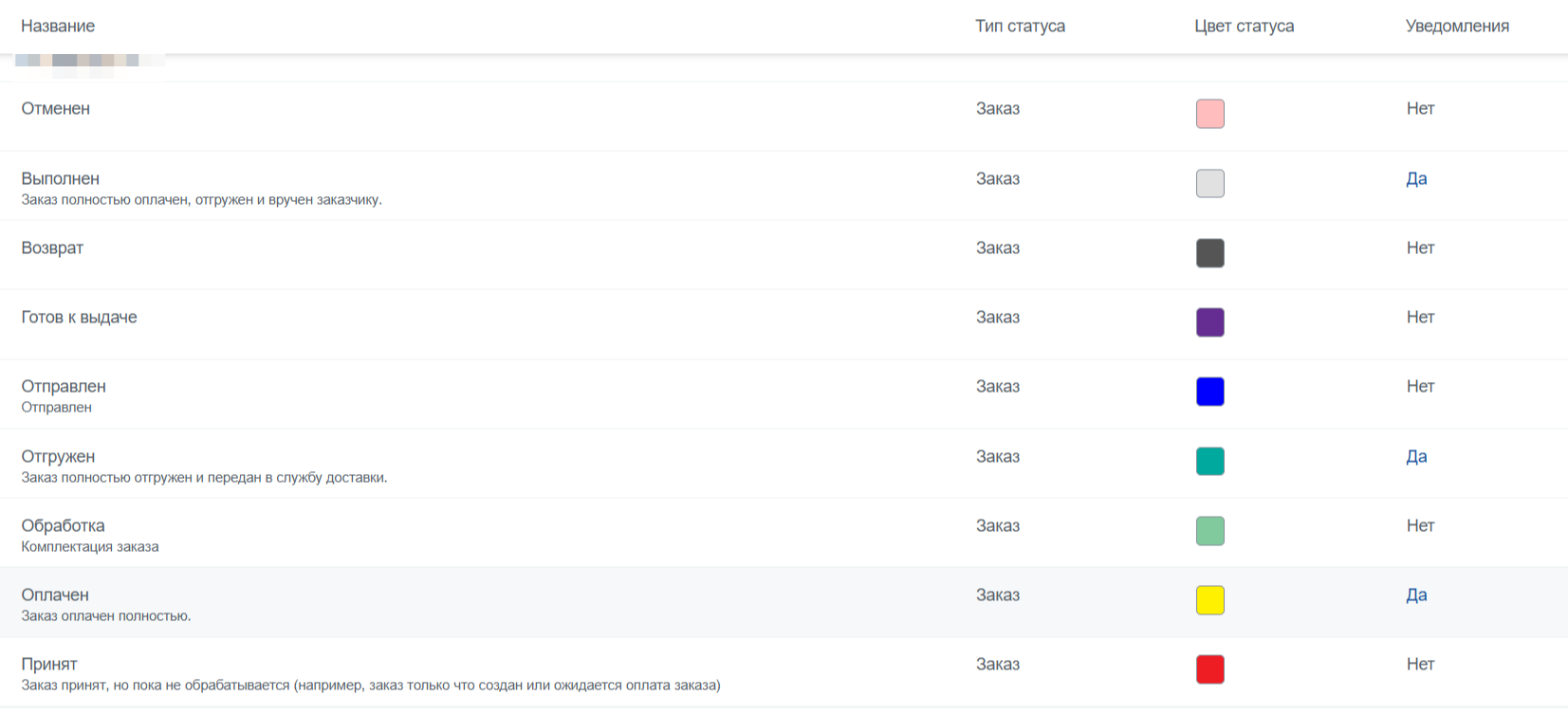Select the teal swatch for Отгружен

pyautogui.click(x=1209, y=461)
